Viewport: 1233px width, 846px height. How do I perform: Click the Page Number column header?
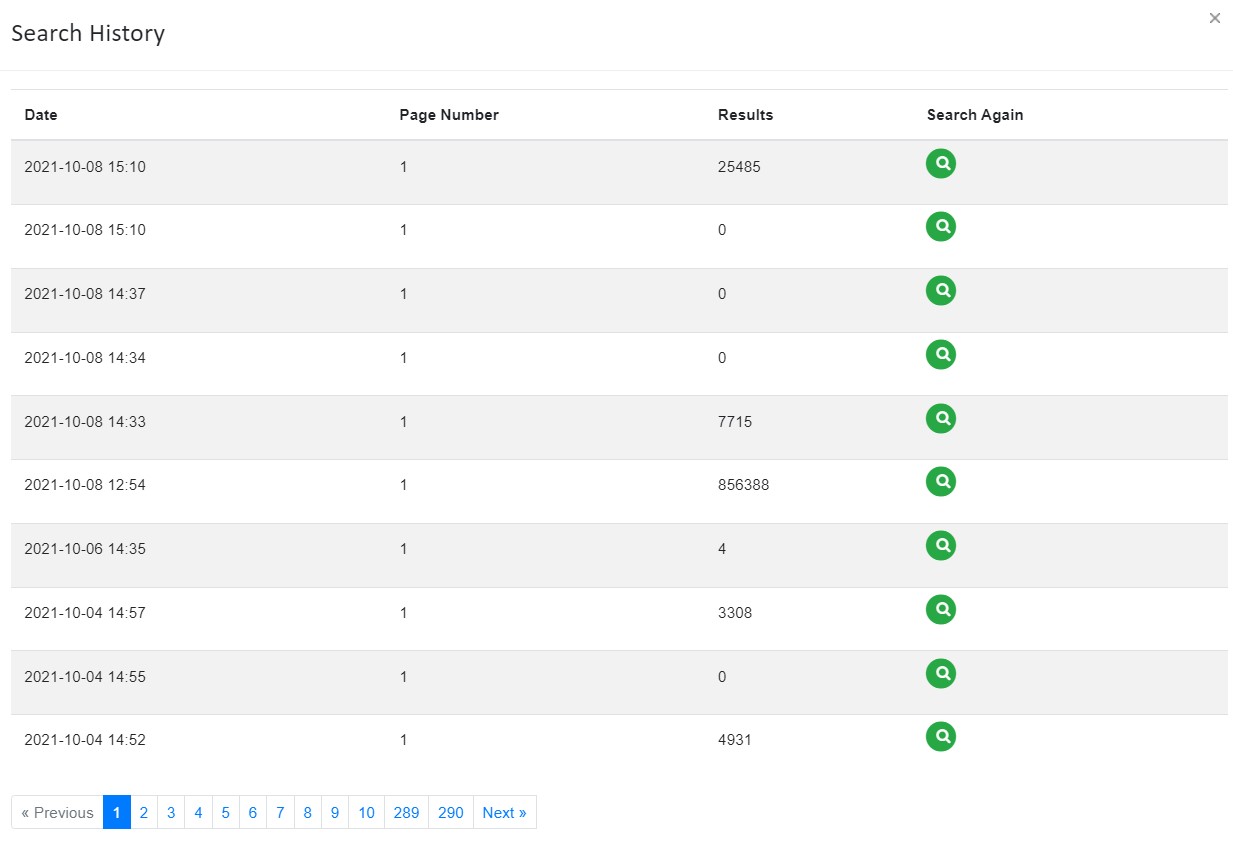click(x=449, y=115)
